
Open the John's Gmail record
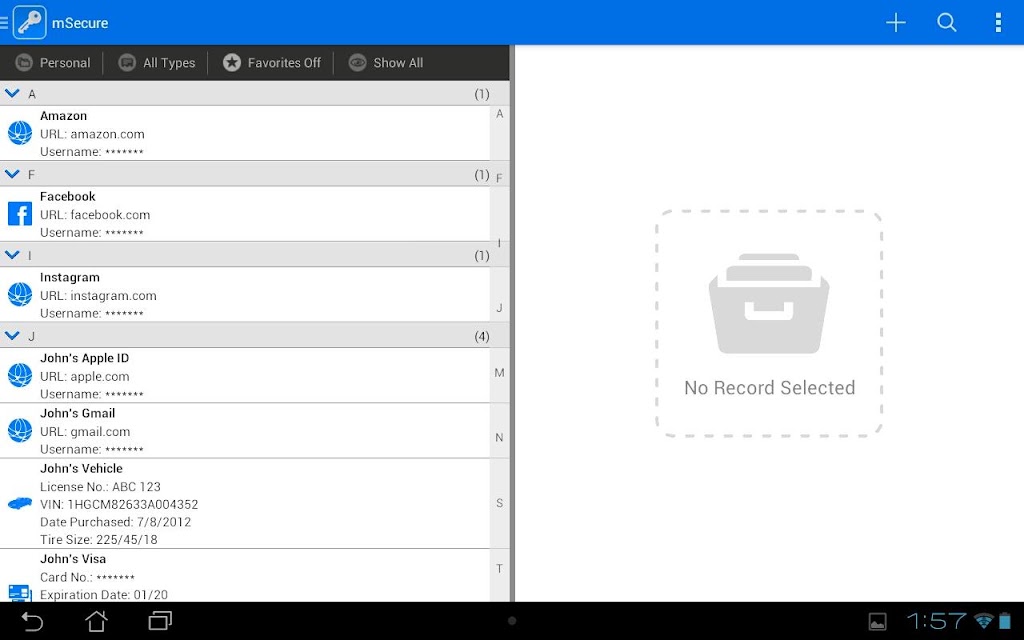pos(245,431)
